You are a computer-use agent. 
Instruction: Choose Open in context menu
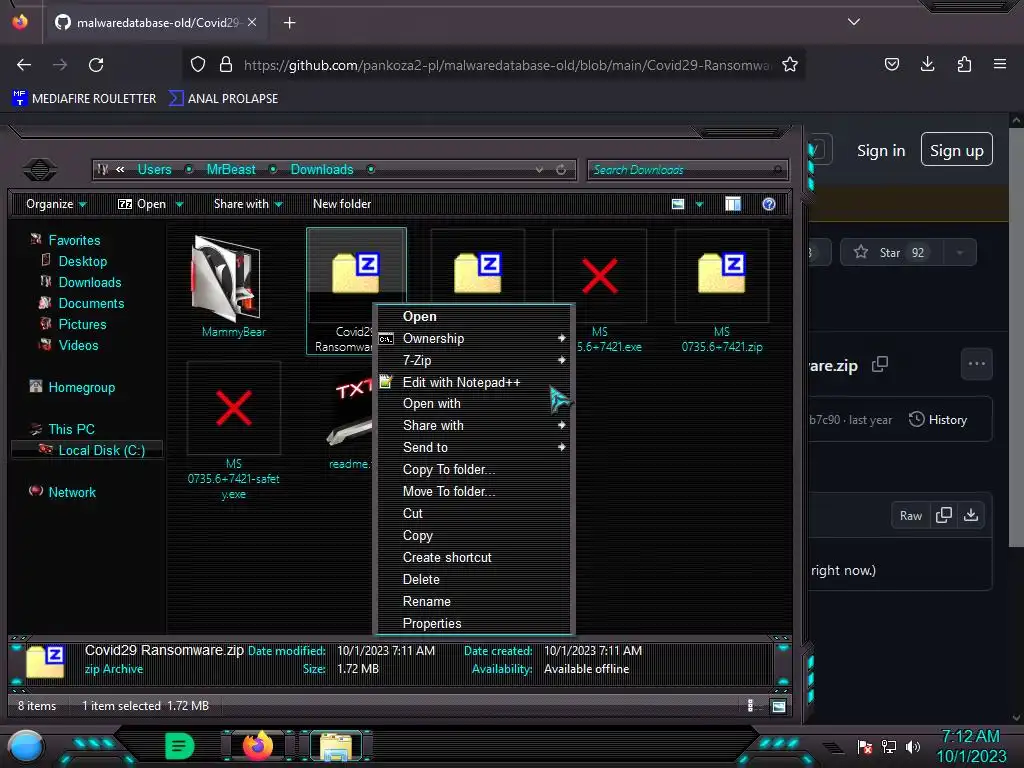[474, 317]
